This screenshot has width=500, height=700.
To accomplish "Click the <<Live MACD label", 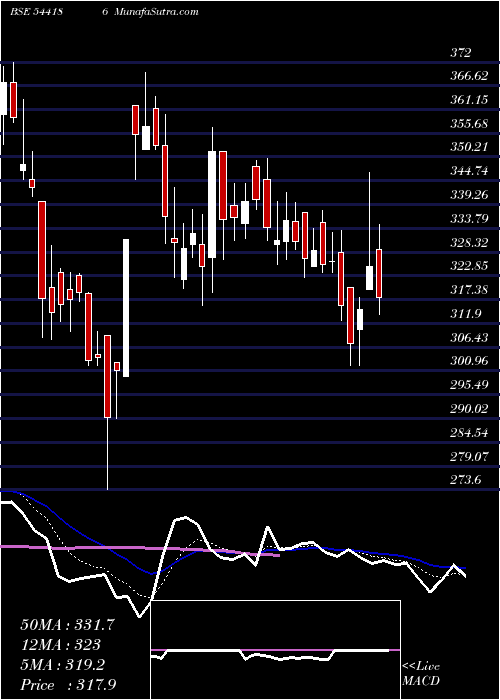I will coord(421,674).
